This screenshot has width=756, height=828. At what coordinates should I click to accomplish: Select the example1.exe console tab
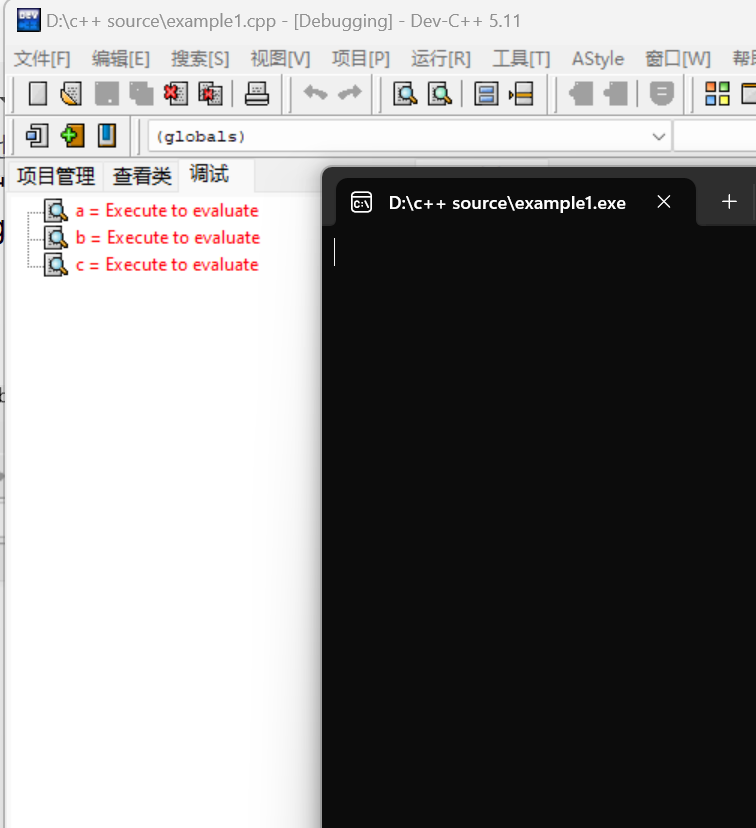click(507, 203)
